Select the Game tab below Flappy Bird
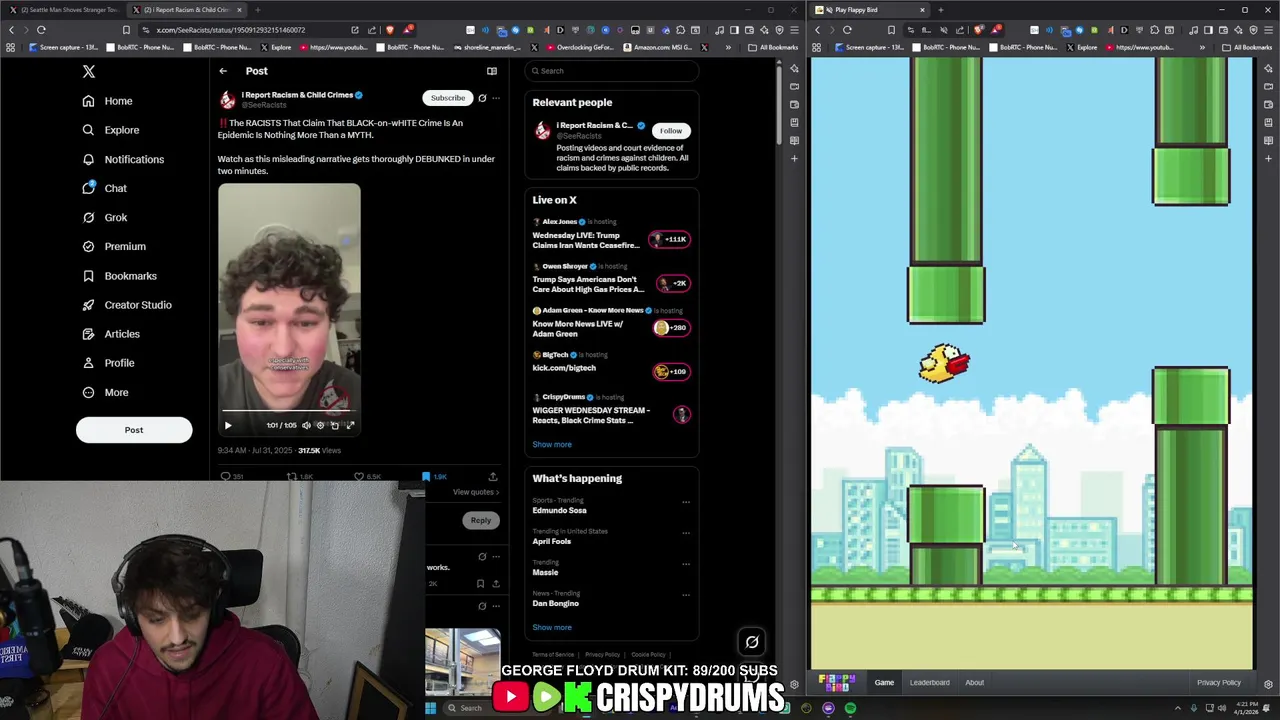Viewport: 1280px width, 720px height. [884, 682]
